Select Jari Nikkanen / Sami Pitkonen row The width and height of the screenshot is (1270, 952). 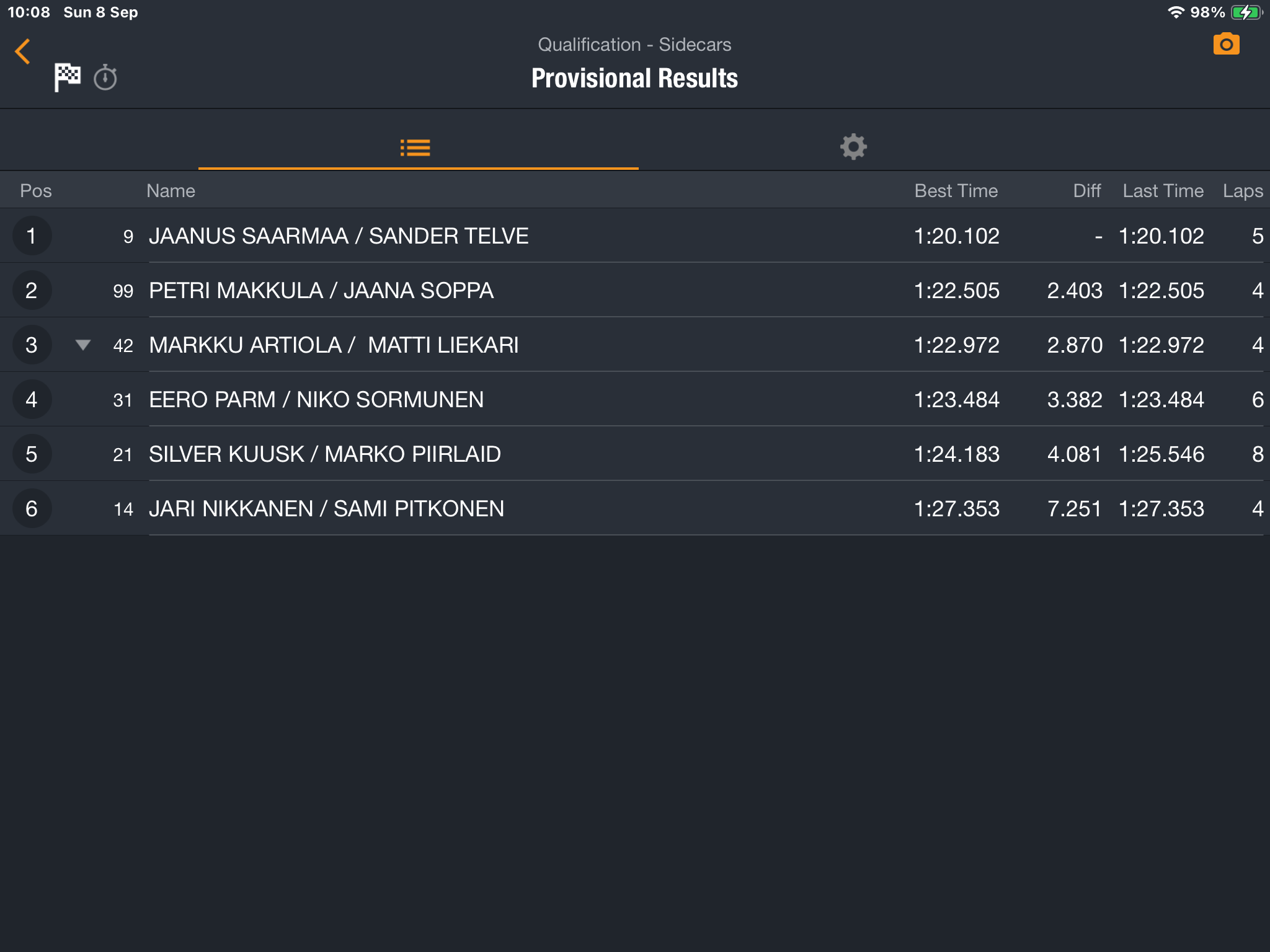pos(326,509)
